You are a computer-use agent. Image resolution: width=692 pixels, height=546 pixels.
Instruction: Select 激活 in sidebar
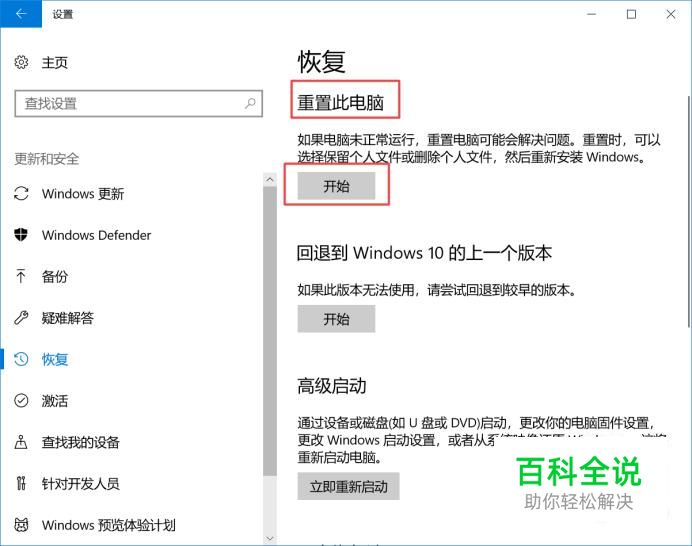tap(55, 401)
